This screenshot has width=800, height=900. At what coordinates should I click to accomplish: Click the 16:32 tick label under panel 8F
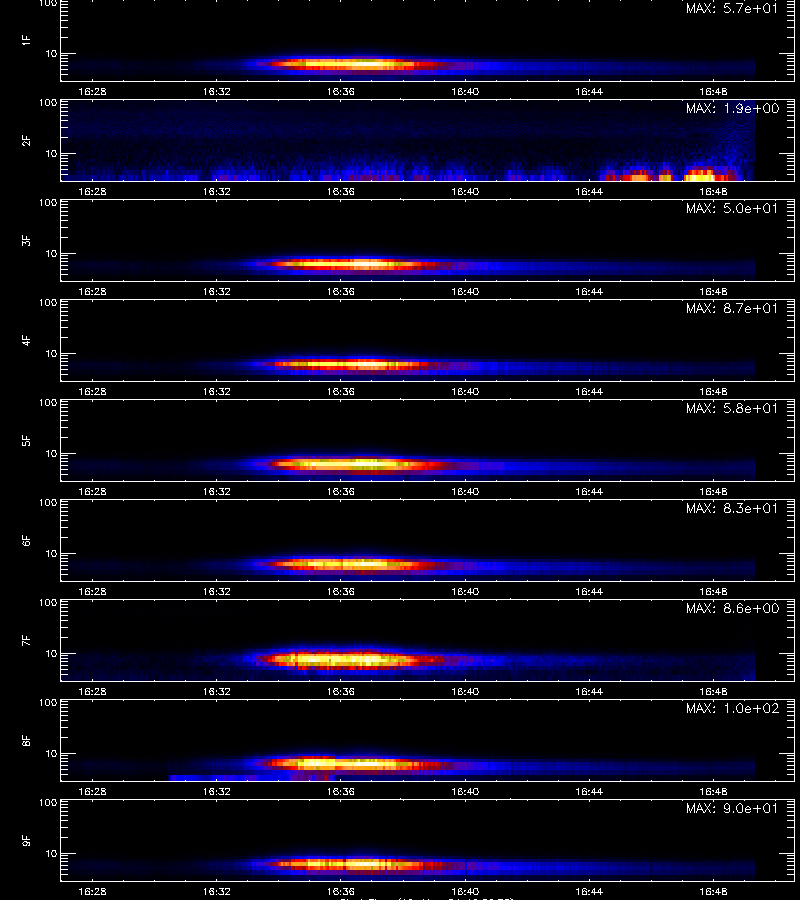coord(216,792)
